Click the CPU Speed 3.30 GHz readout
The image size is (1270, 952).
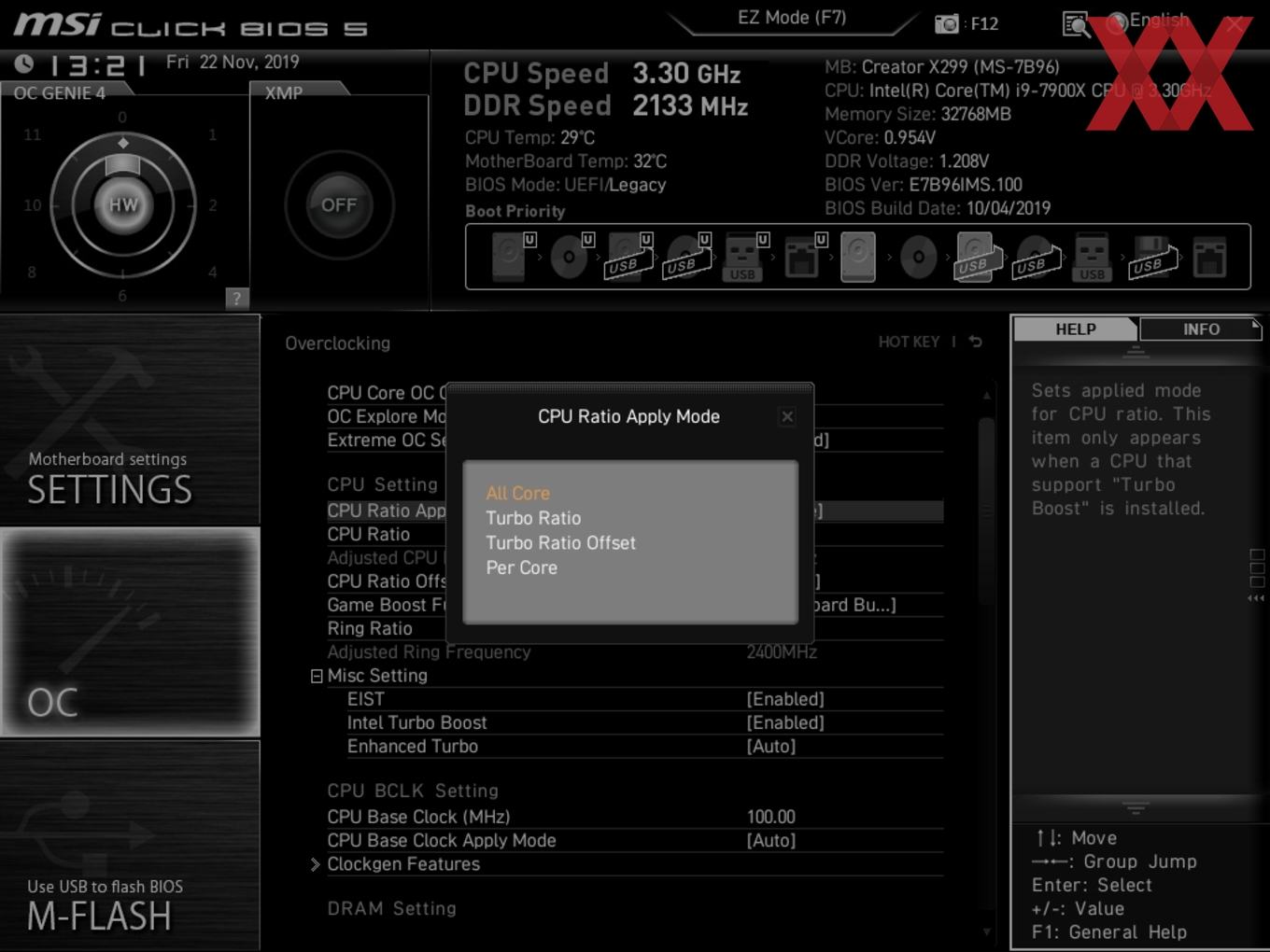coord(602,73)
